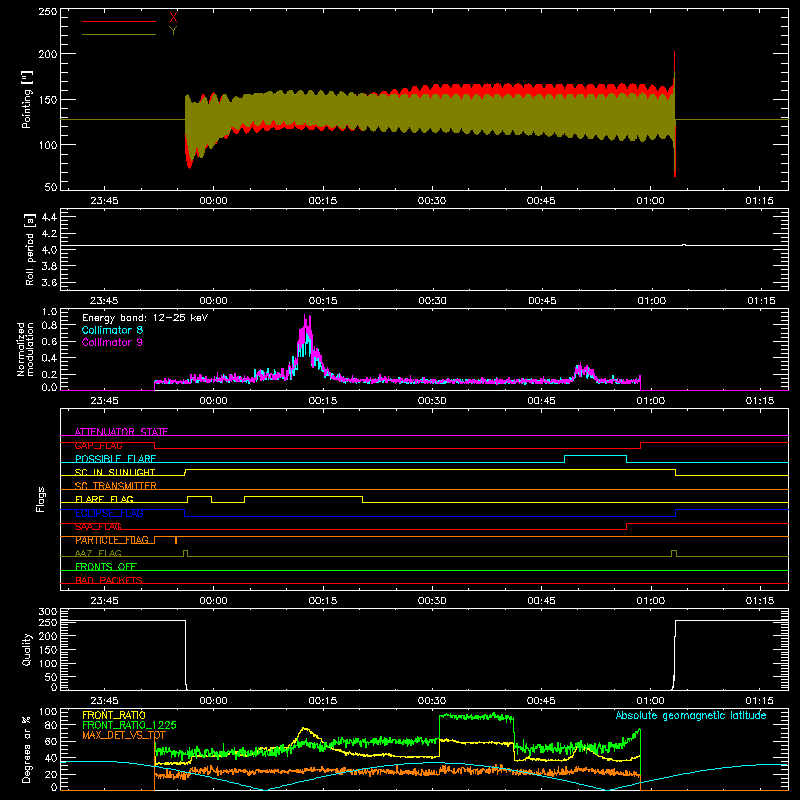Select the GAP_FLAG label
Image resolution: width=800 pixels, height=800 pixels.
pos(98,445)
